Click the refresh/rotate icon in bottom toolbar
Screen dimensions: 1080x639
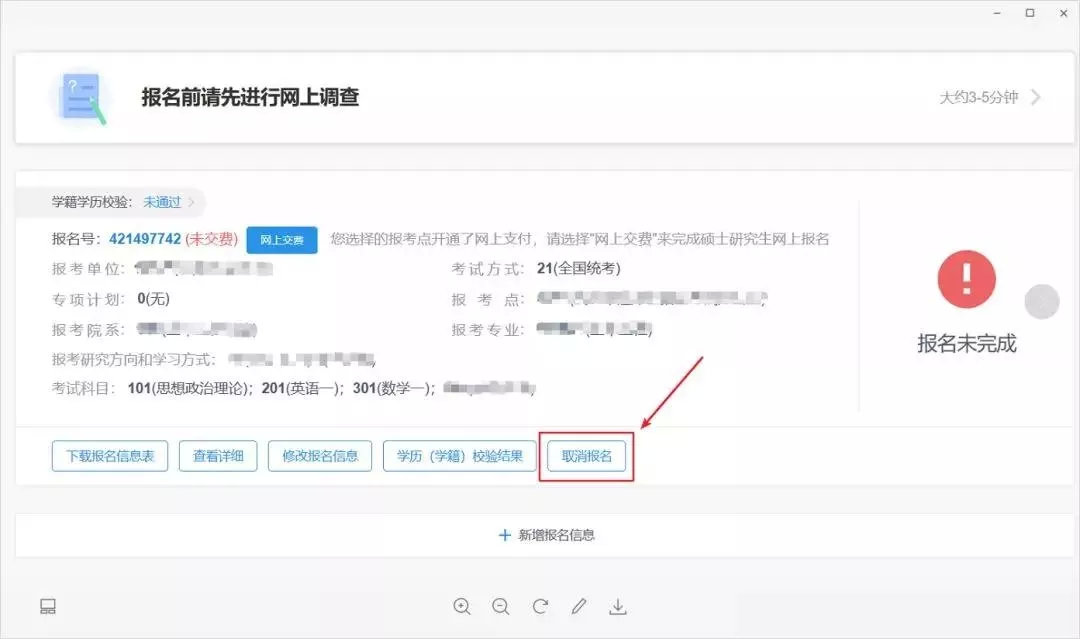pos(540,606)
